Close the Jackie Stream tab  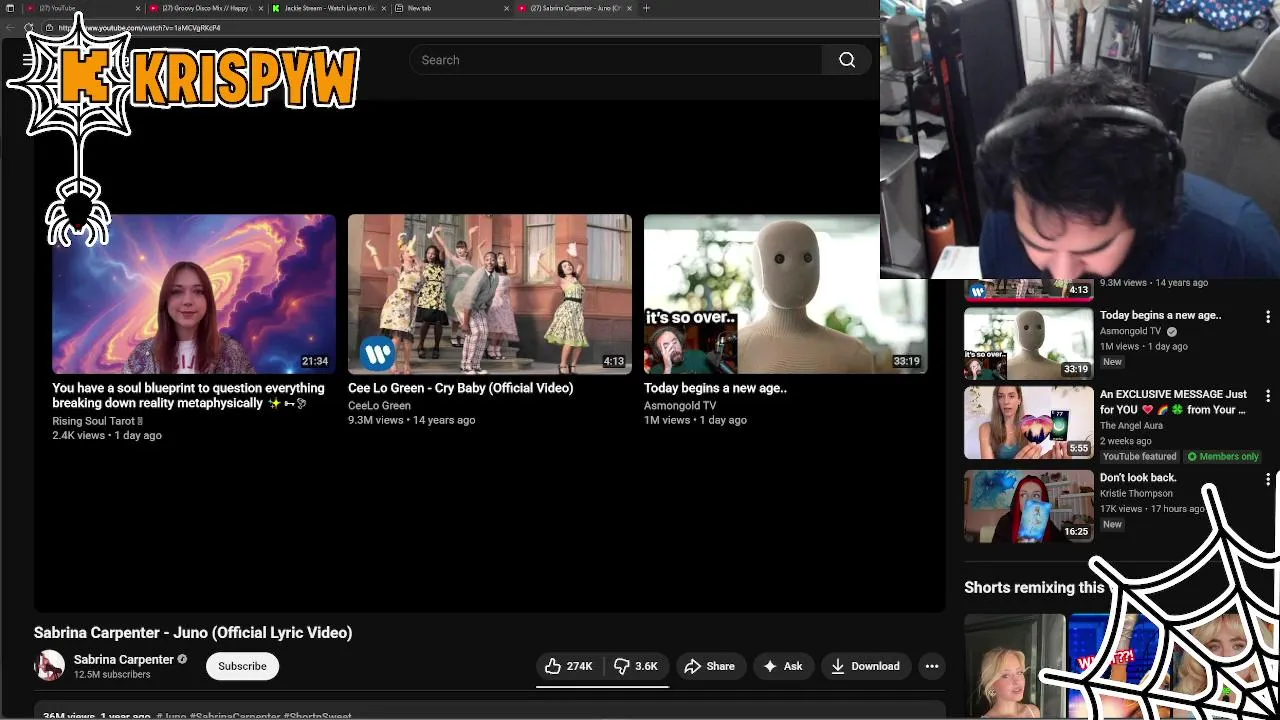click(384, 8)
